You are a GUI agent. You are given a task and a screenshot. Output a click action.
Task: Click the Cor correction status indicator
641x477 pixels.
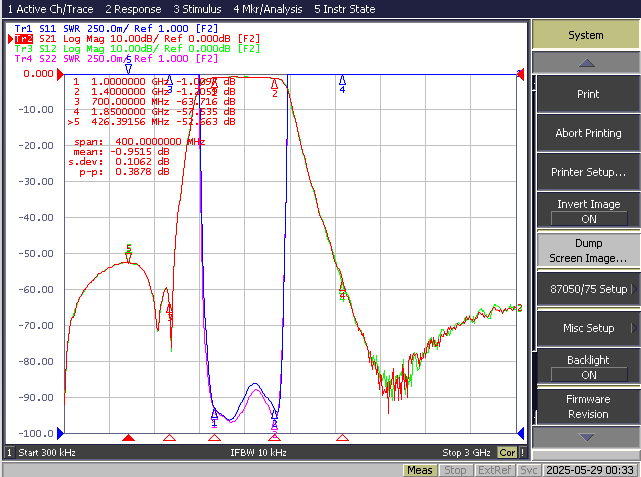tap(507, 452)
